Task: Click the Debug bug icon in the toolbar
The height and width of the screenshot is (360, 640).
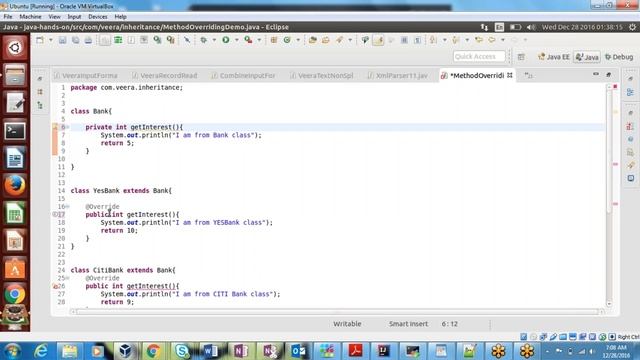Action: click(x=203, y=40)
